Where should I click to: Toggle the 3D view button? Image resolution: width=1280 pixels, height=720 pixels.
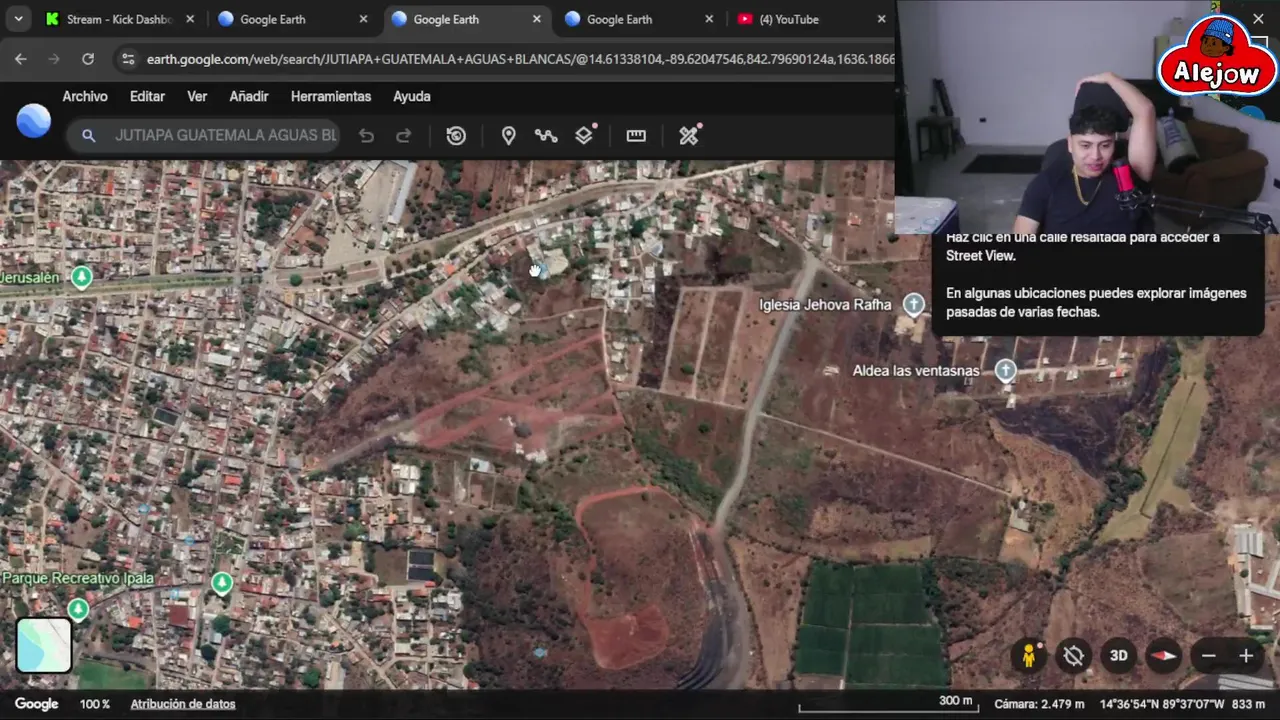(x=1119, y=656)
